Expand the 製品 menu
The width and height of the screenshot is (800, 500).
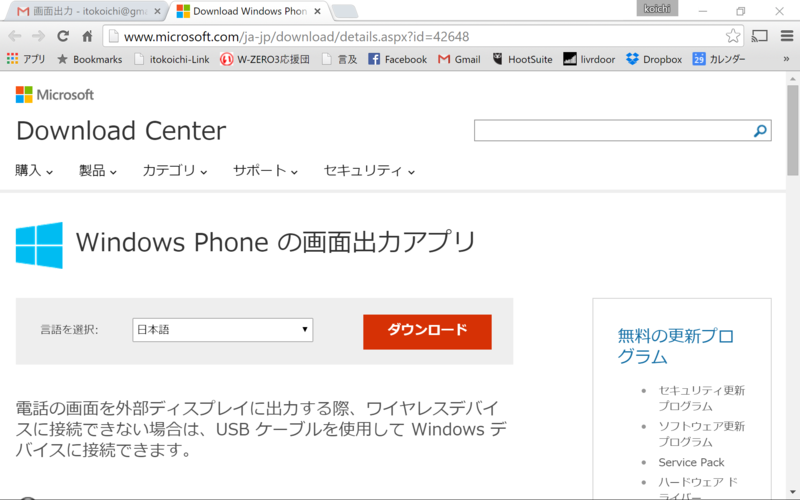pyautogui.click(x=98, y=170)
